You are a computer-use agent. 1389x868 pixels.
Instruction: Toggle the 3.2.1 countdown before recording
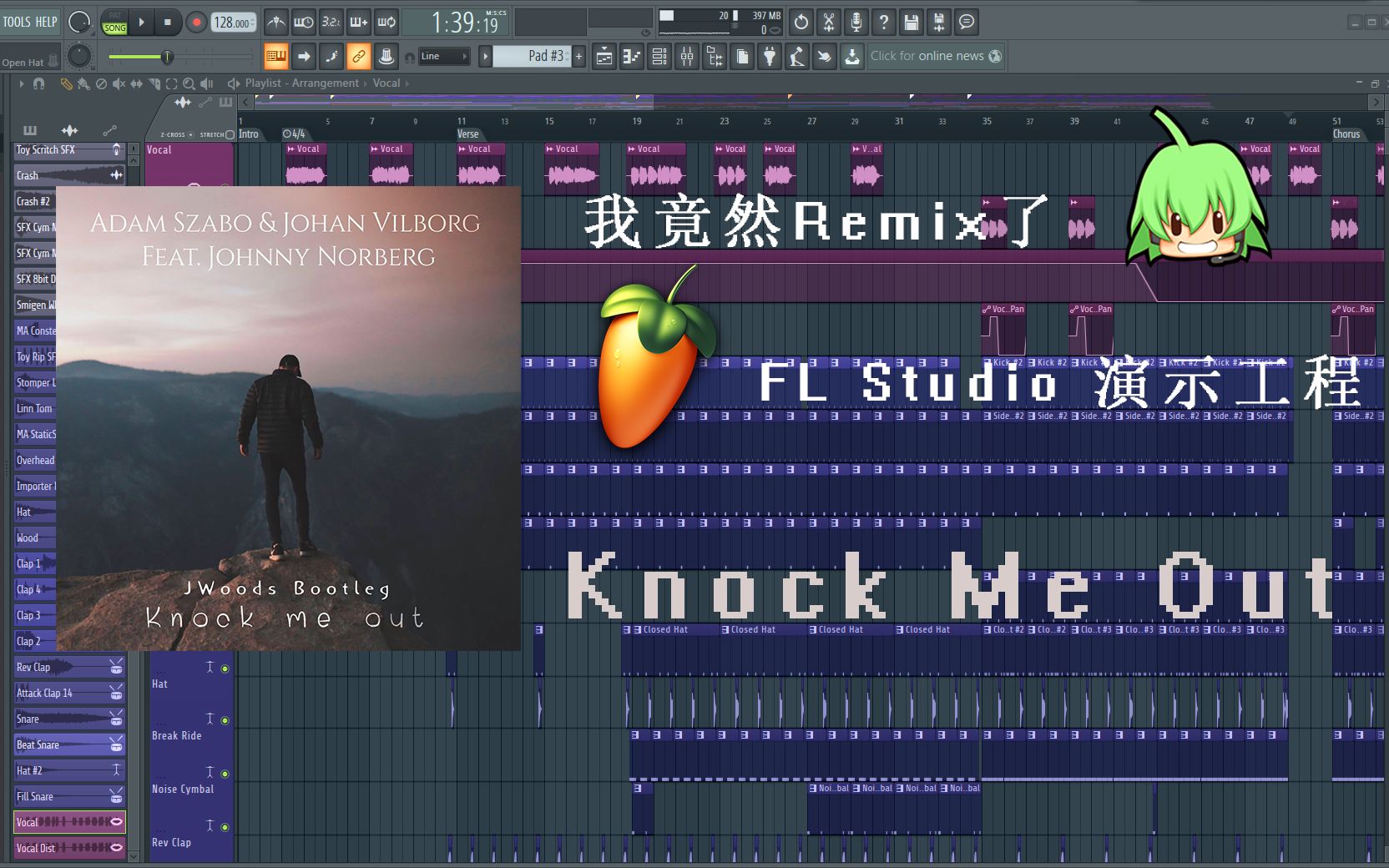pyautogui.click(x=331, y=23)
